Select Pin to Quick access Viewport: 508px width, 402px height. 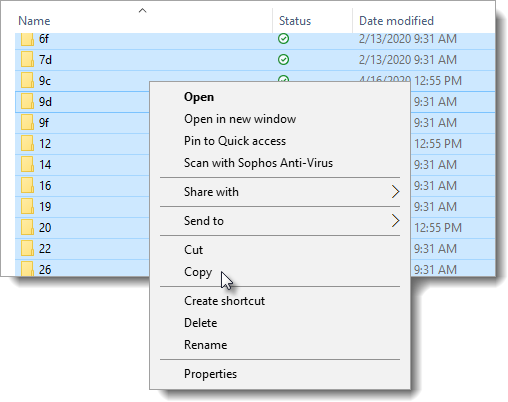235,141
